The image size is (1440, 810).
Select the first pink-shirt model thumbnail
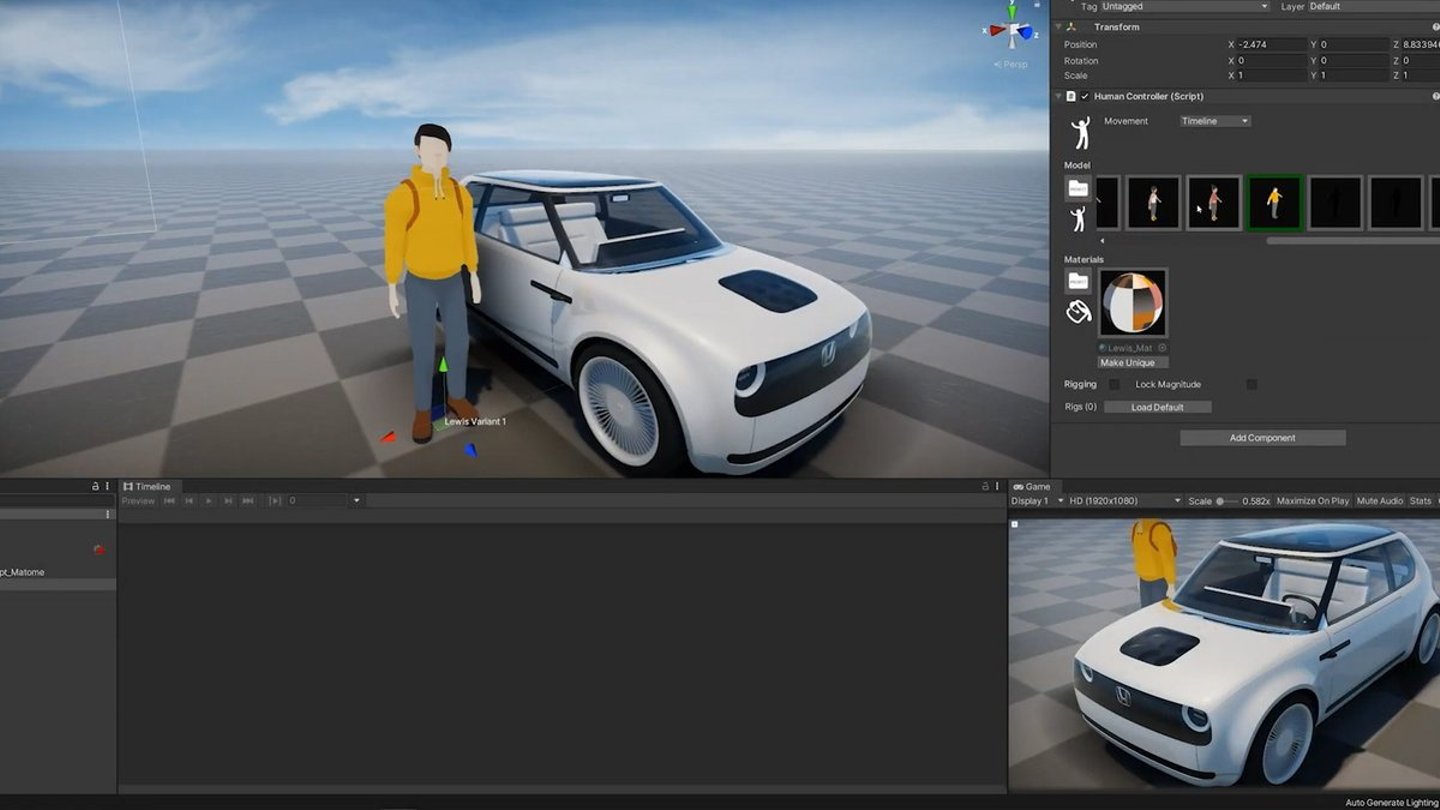(1153, 203)
